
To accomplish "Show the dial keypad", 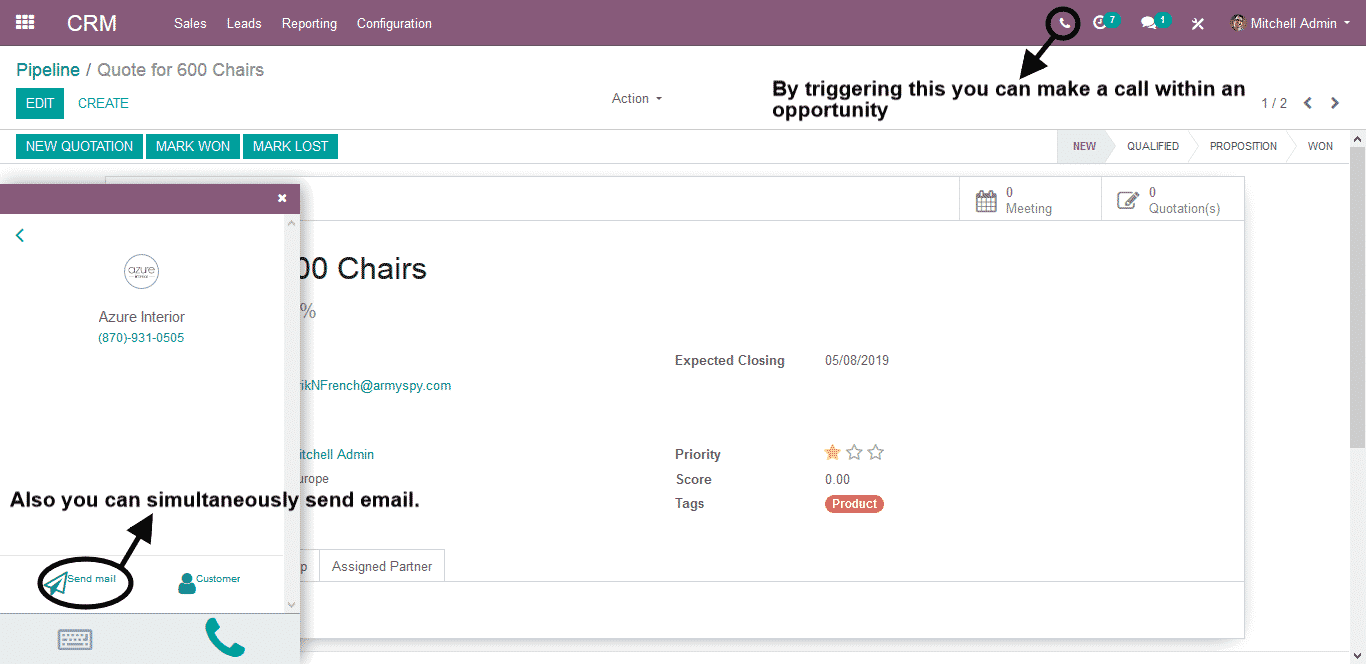I will pos(75,639).
